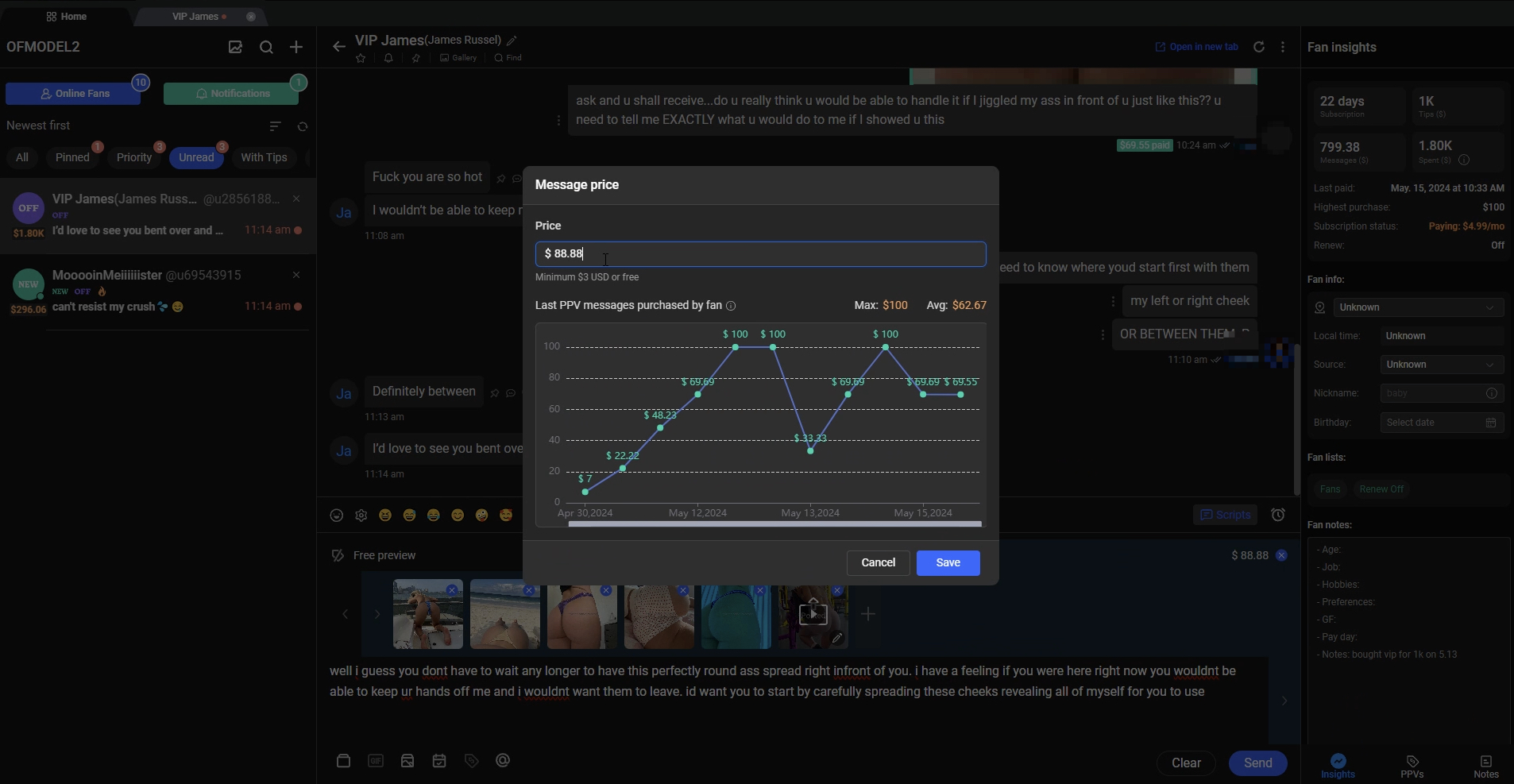Expand the Fan info Unknown dropdown
1514x784 pixels.
(1417, 307)
